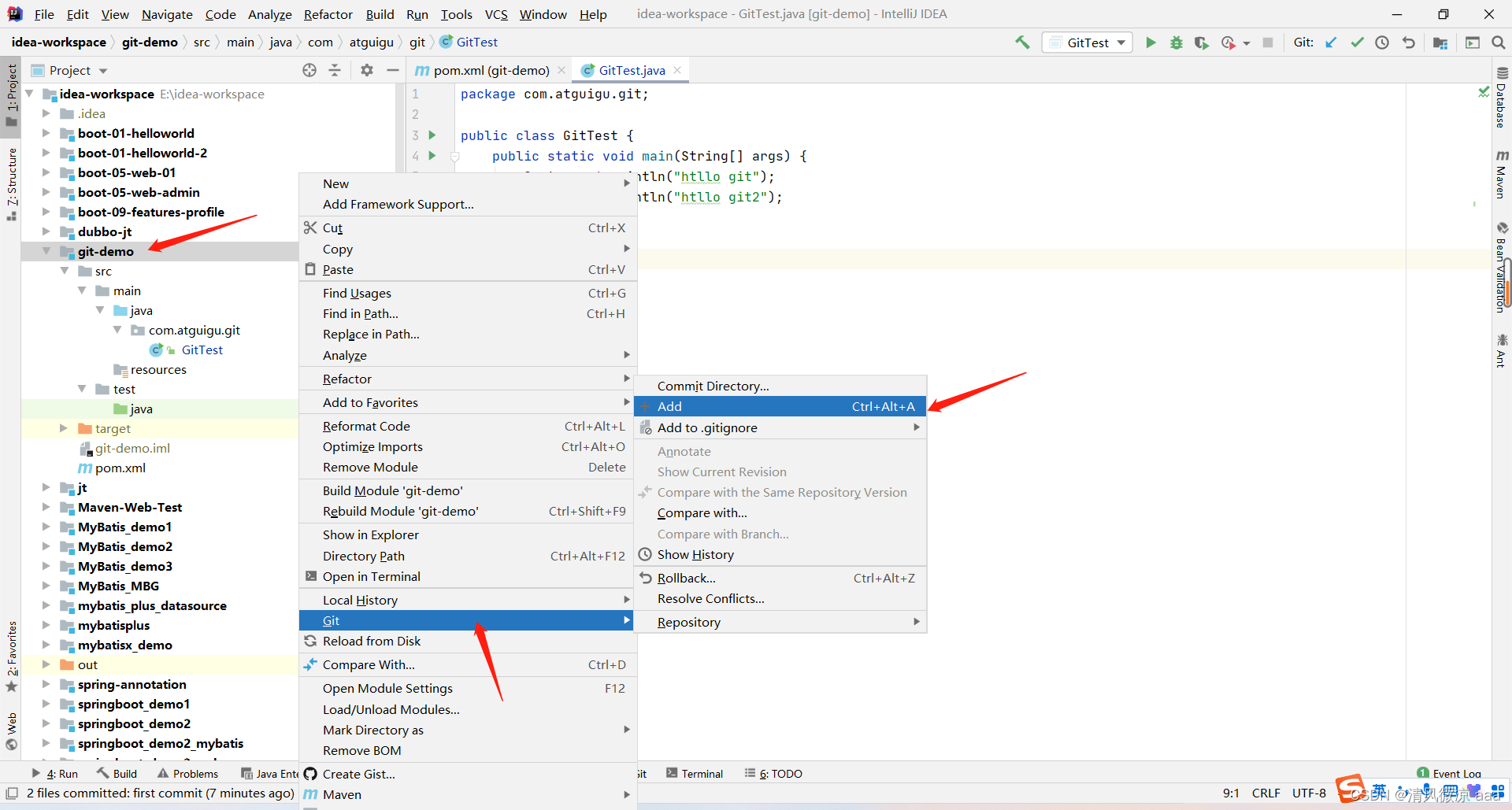Commit changes with the green checkmark icon

[1357, 43]
